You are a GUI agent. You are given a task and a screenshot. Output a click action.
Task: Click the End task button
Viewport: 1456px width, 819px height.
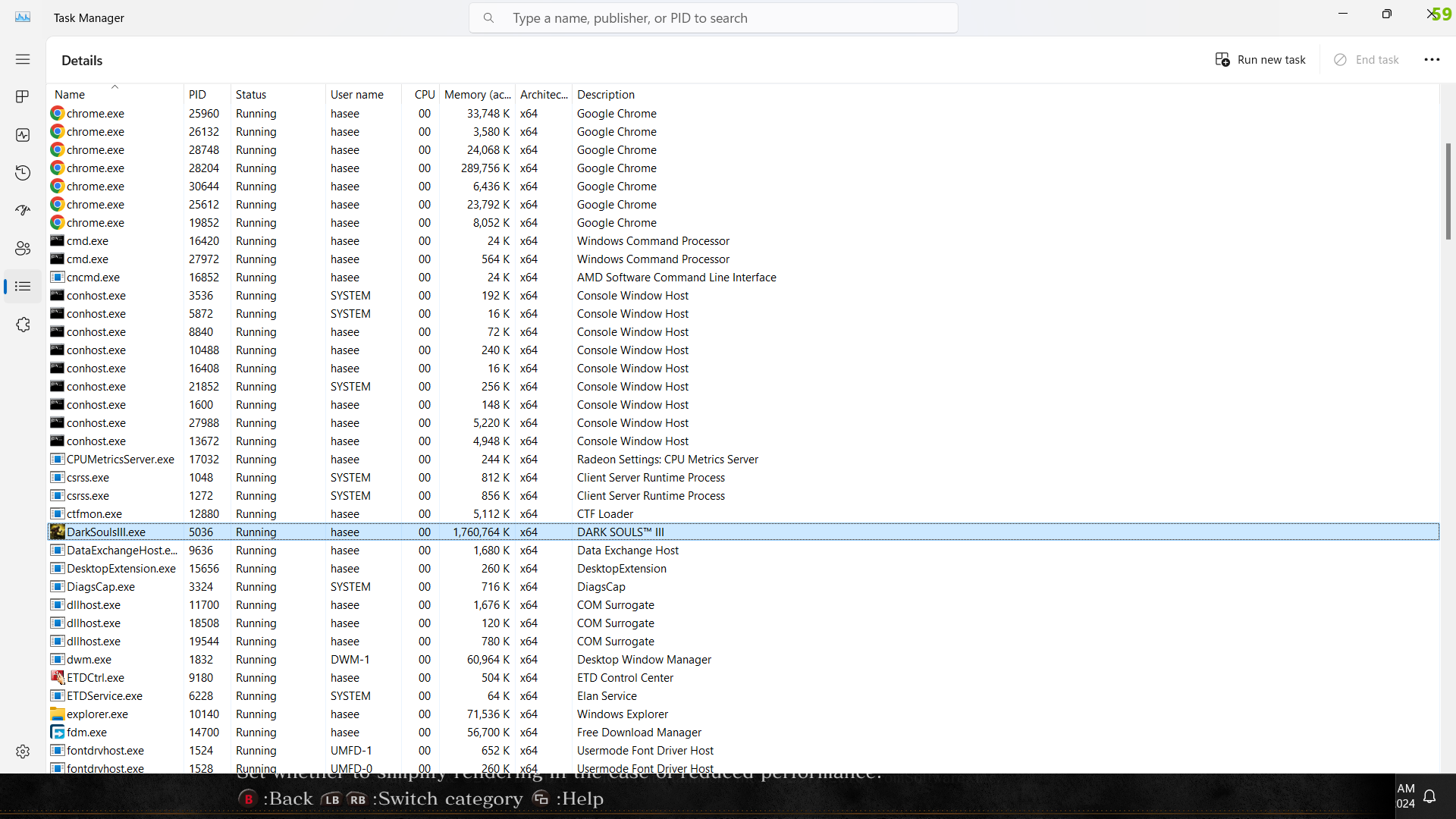pyautogui.click(x=1367, y=60)
